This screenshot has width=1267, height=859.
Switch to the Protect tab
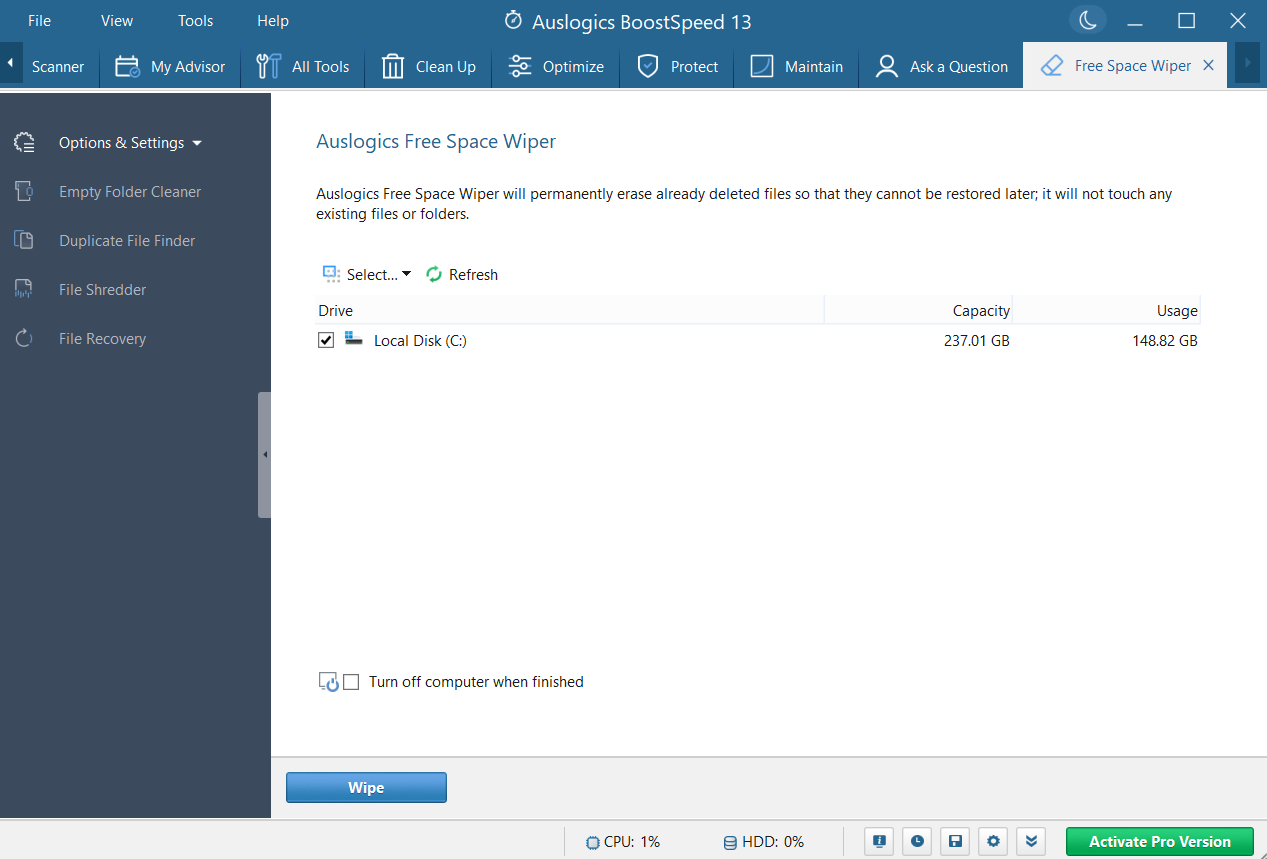point(677,66)
